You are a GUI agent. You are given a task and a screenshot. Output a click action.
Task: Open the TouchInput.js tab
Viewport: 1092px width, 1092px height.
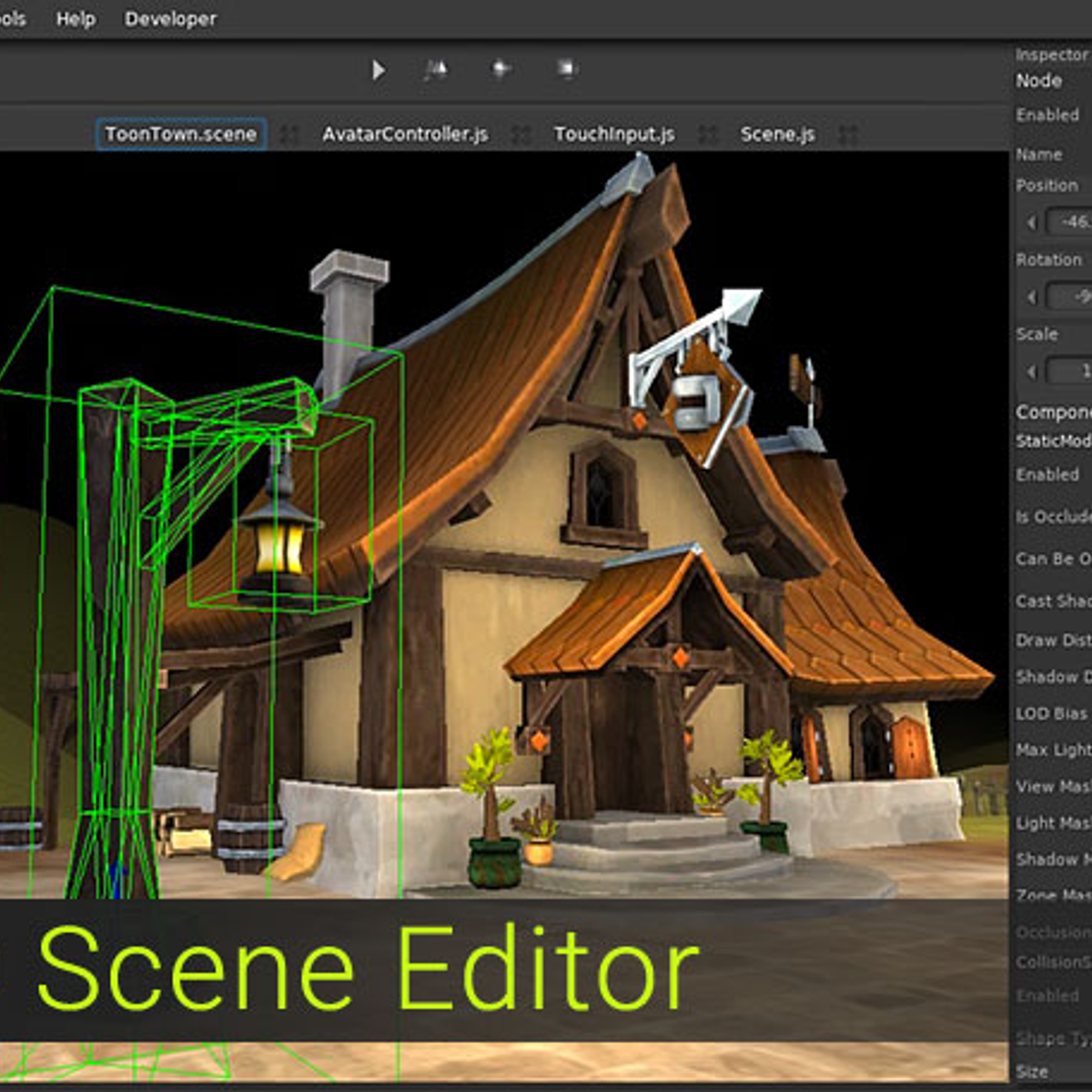click(614, 135)
